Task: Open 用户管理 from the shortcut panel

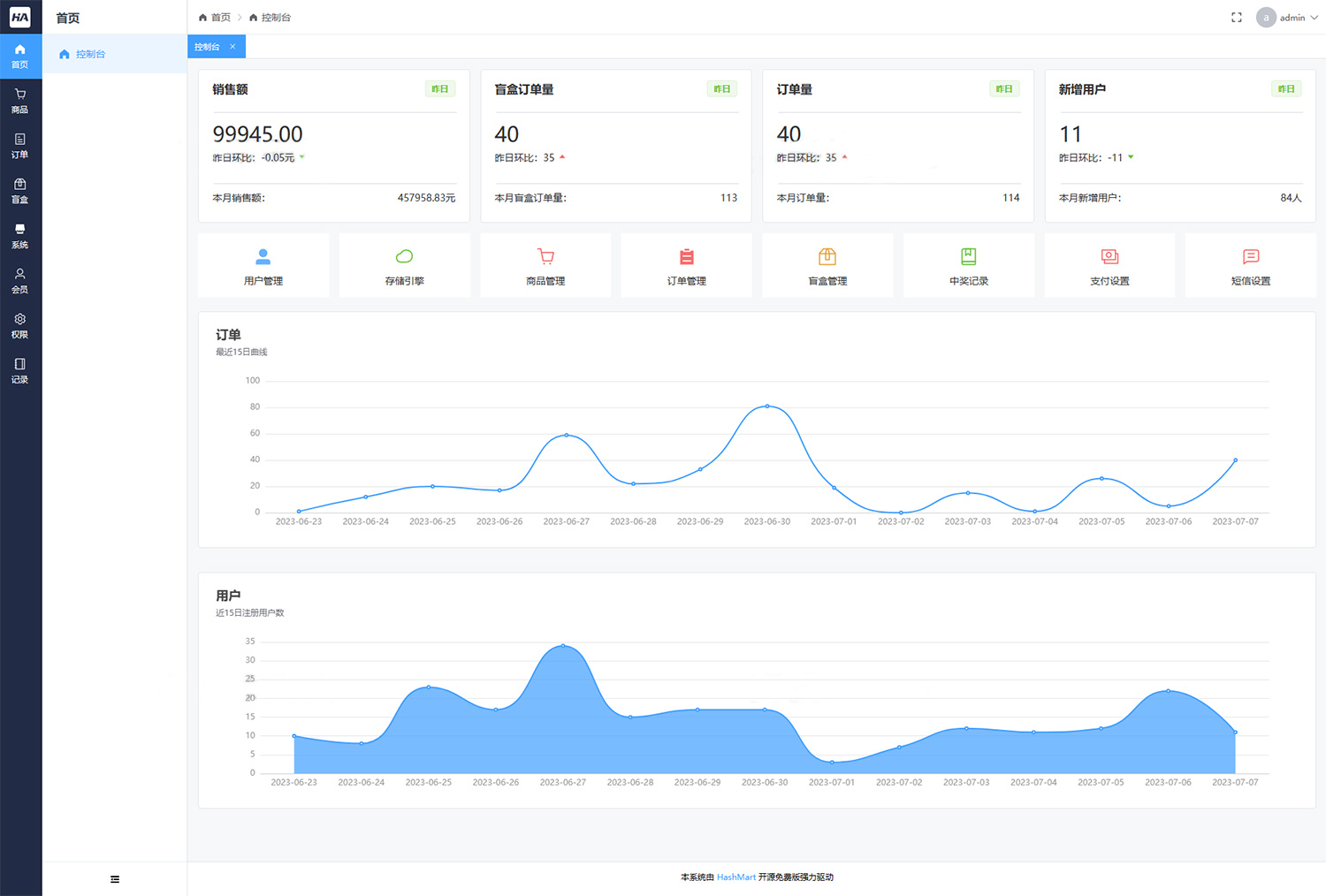Action: point(263,265)
